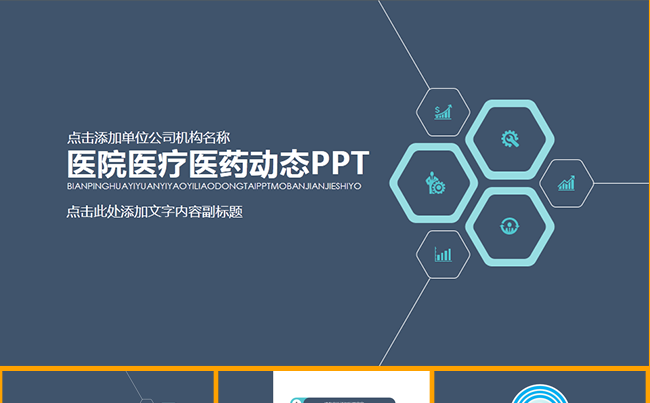Open the middle white slide thumbnail

[x=324, y=387]
